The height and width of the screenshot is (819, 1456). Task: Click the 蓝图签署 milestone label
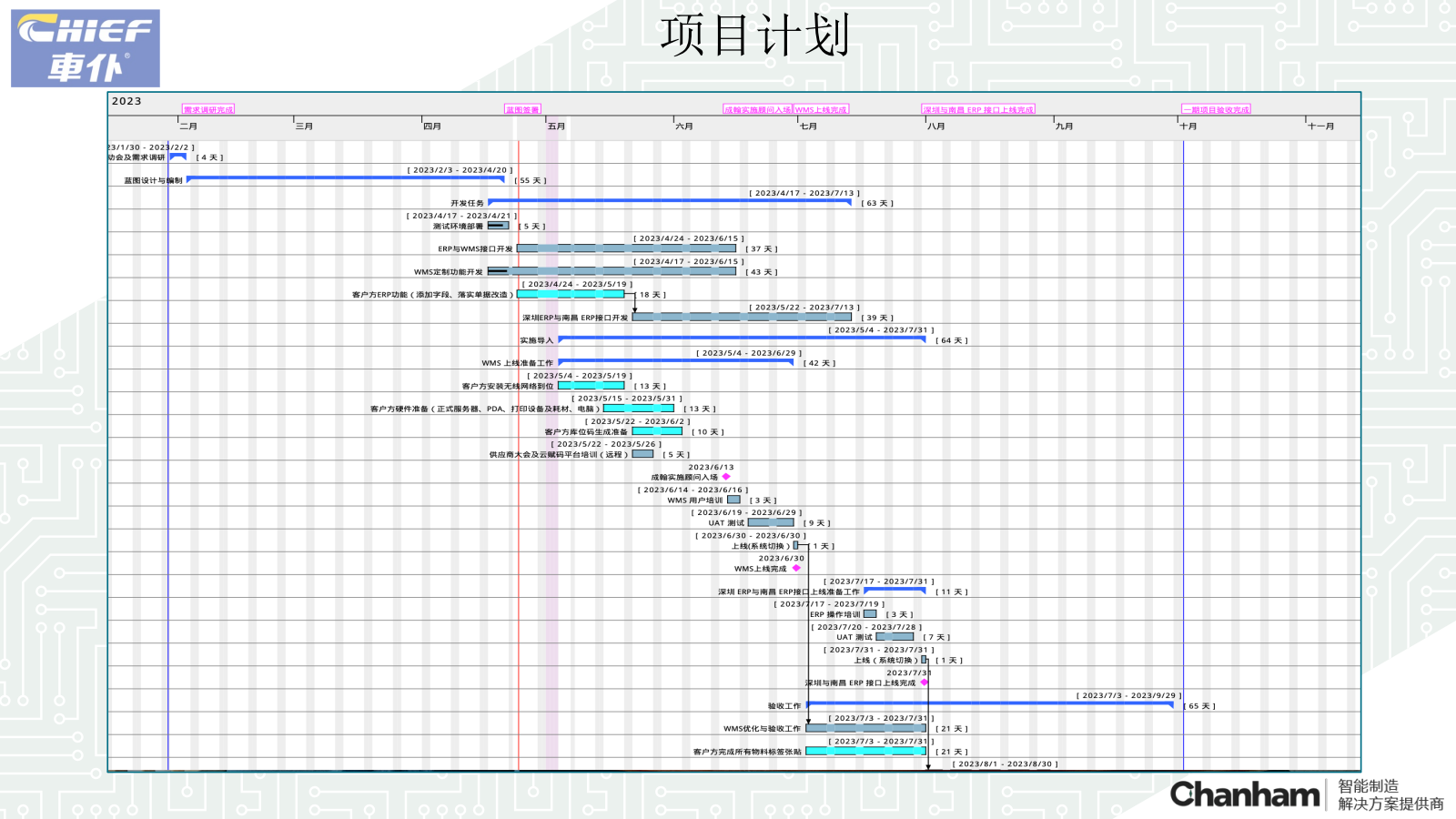[521, 108]
